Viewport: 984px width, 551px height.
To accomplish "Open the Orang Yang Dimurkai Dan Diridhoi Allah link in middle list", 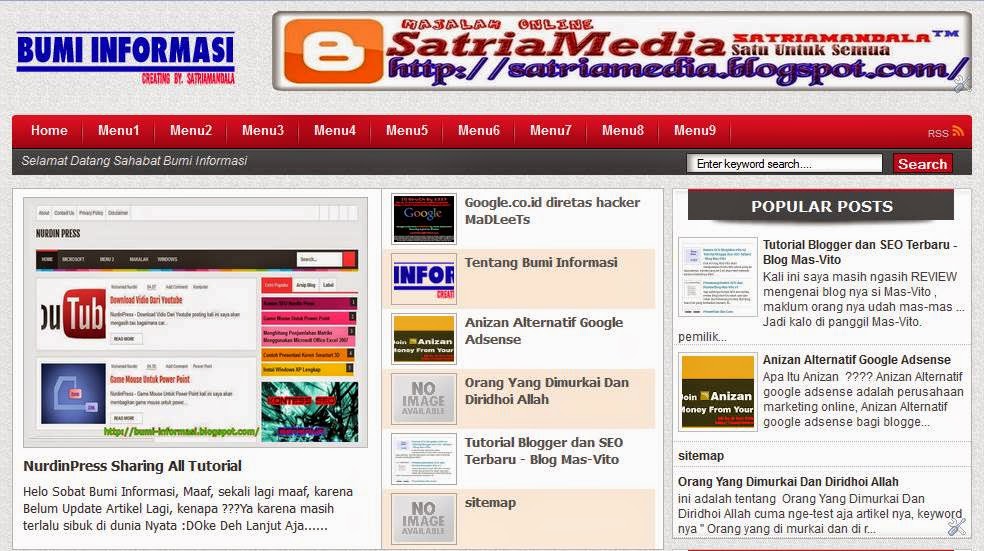I will coord(547,391).
